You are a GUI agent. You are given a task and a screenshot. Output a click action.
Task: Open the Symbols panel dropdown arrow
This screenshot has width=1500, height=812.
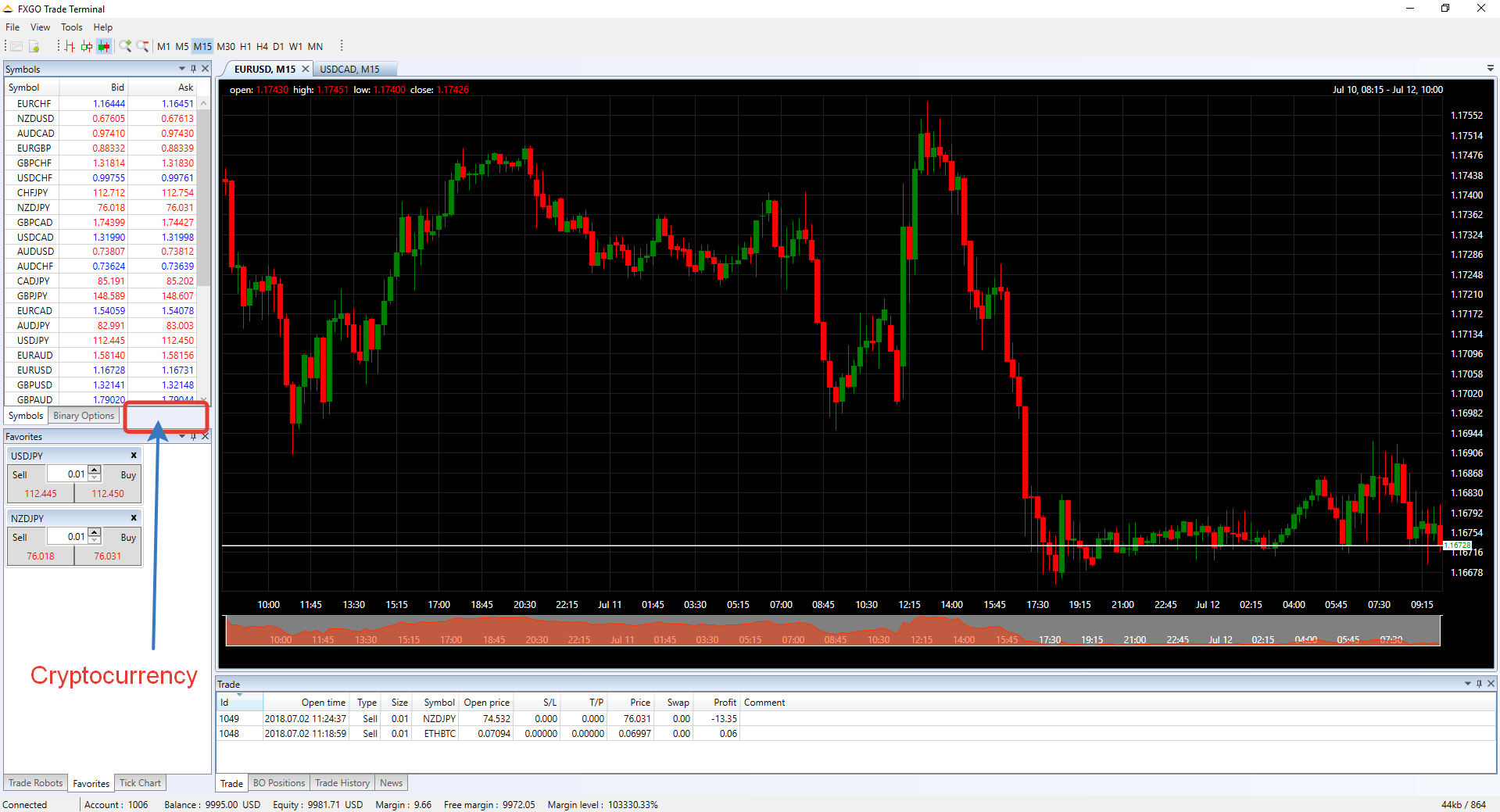point(182,69)
